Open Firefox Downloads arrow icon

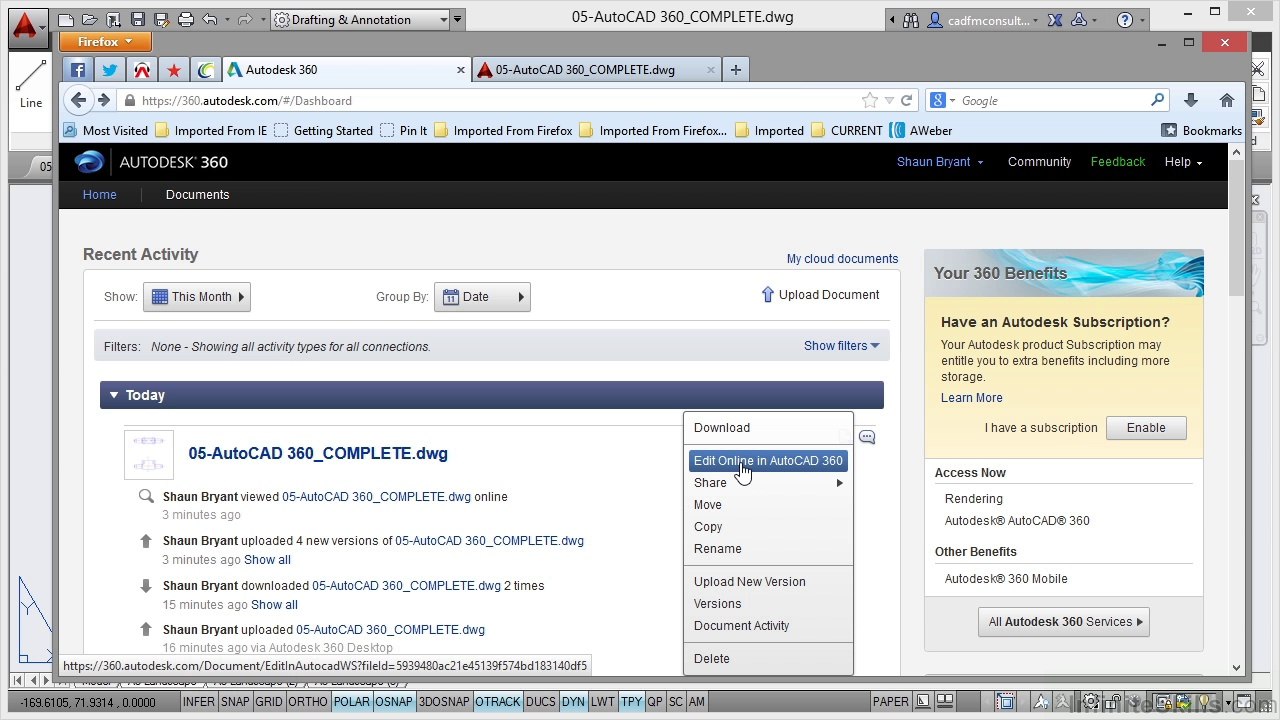tap(1190, 100)
